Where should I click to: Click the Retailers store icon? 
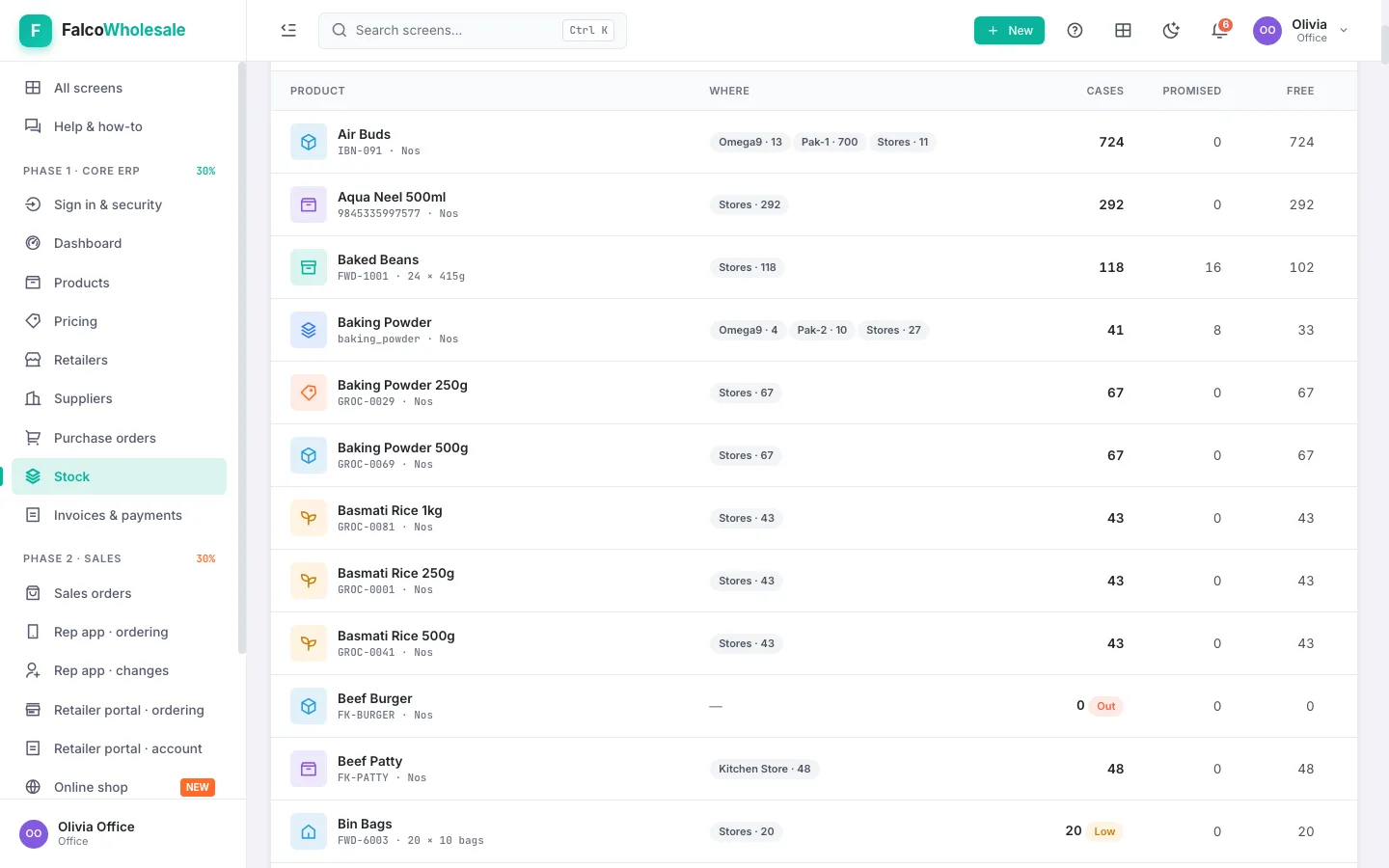coord(33,360)
